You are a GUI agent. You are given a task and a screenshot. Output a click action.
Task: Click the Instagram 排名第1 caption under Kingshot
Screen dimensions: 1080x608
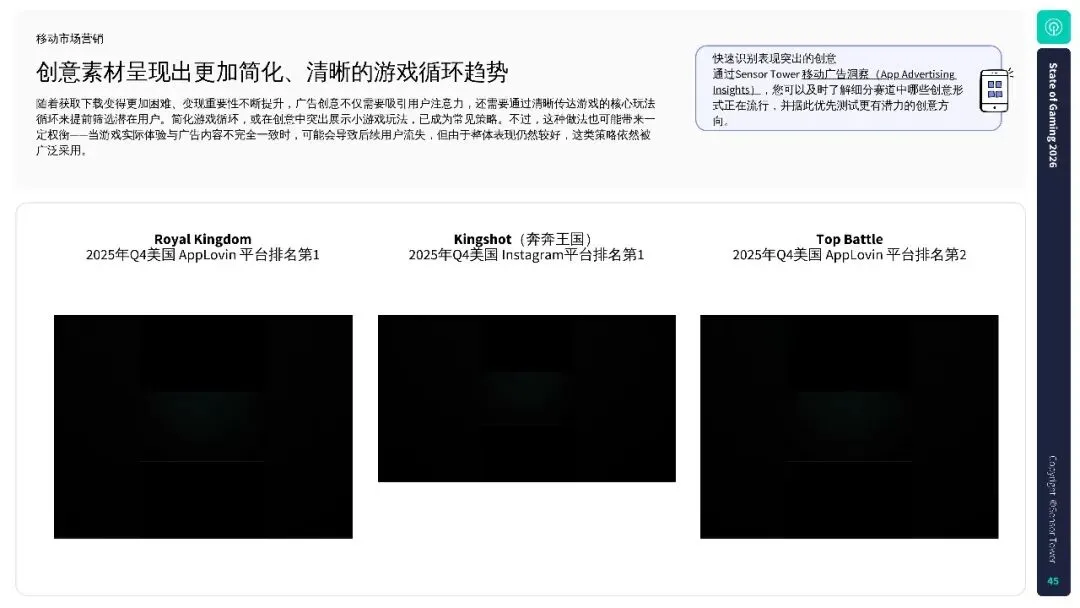pos(525,255)
